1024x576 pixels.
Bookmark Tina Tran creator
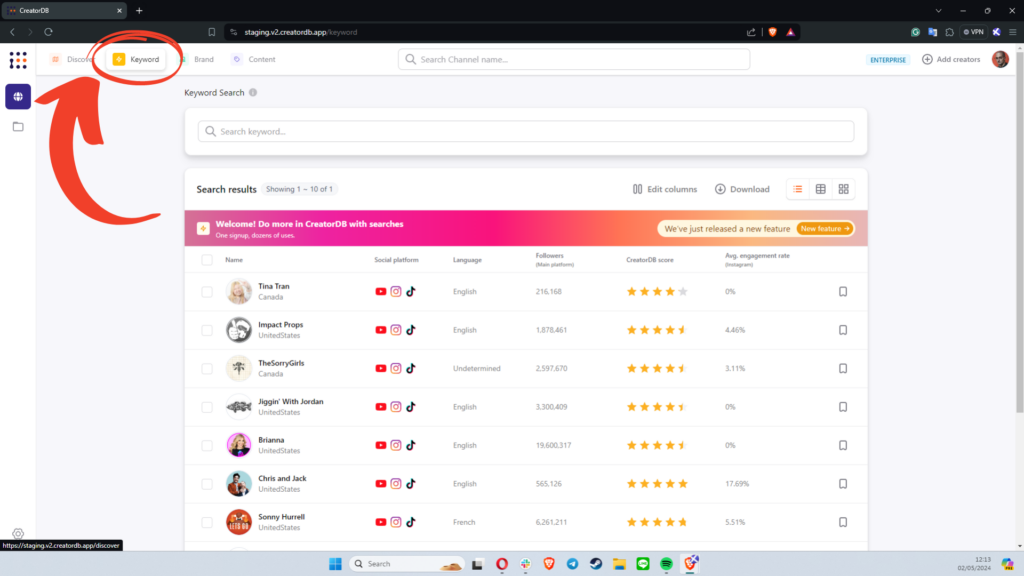click(x=843, y=292)
